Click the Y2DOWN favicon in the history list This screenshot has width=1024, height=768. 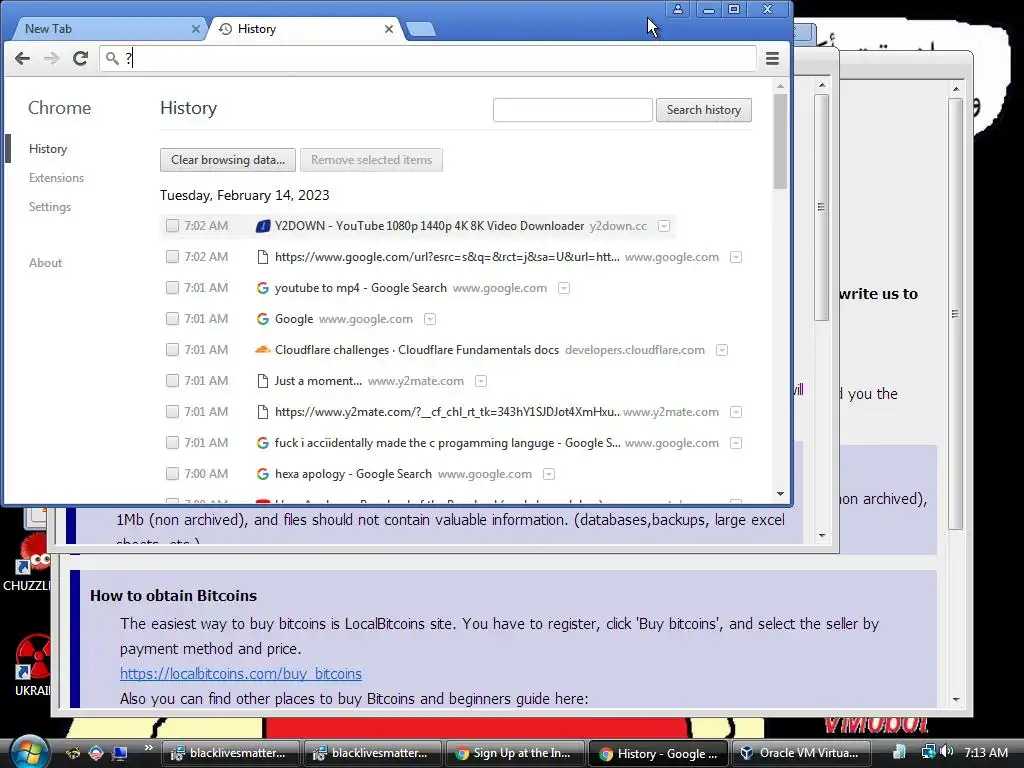263,226
